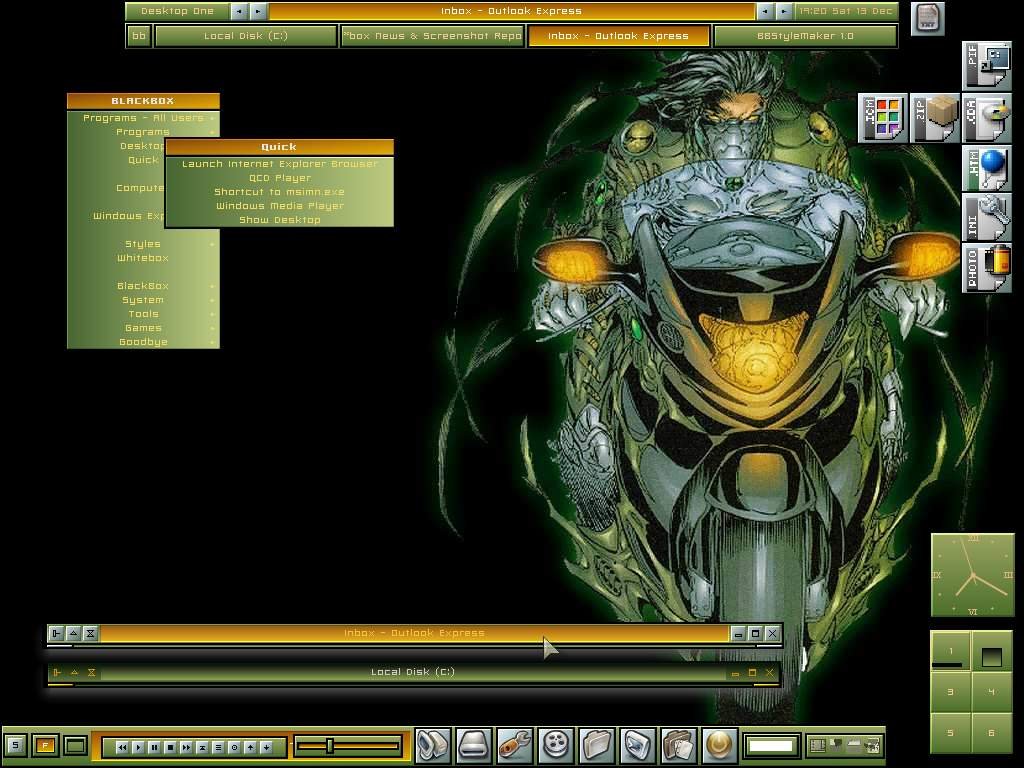Open the PHOTO film roll desktop icon
1024x768 pixels.
[987, 268]
